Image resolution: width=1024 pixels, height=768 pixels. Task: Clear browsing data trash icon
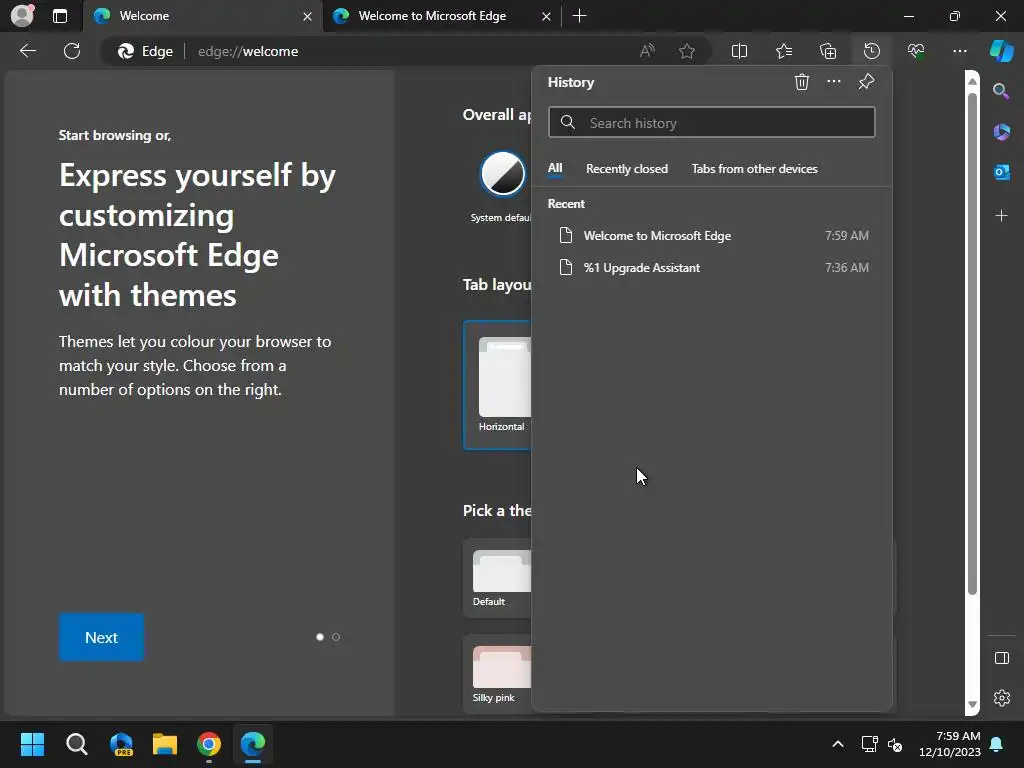click(x=801, y=82)
